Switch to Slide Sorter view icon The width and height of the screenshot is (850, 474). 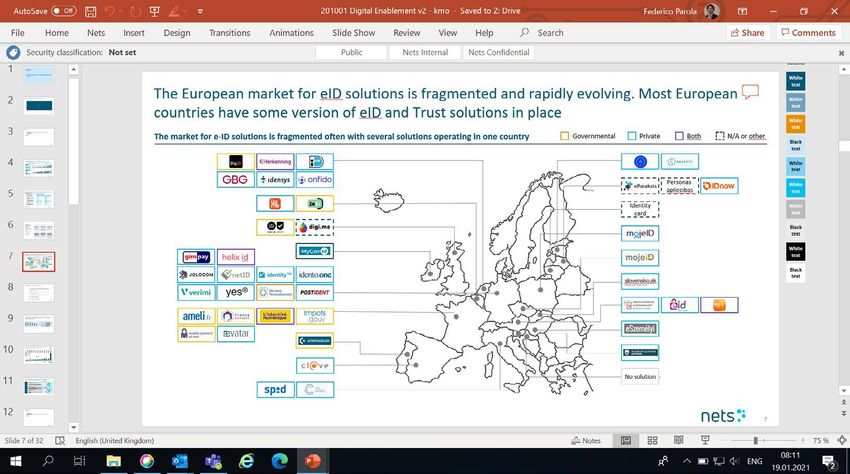tap(653, 440)
